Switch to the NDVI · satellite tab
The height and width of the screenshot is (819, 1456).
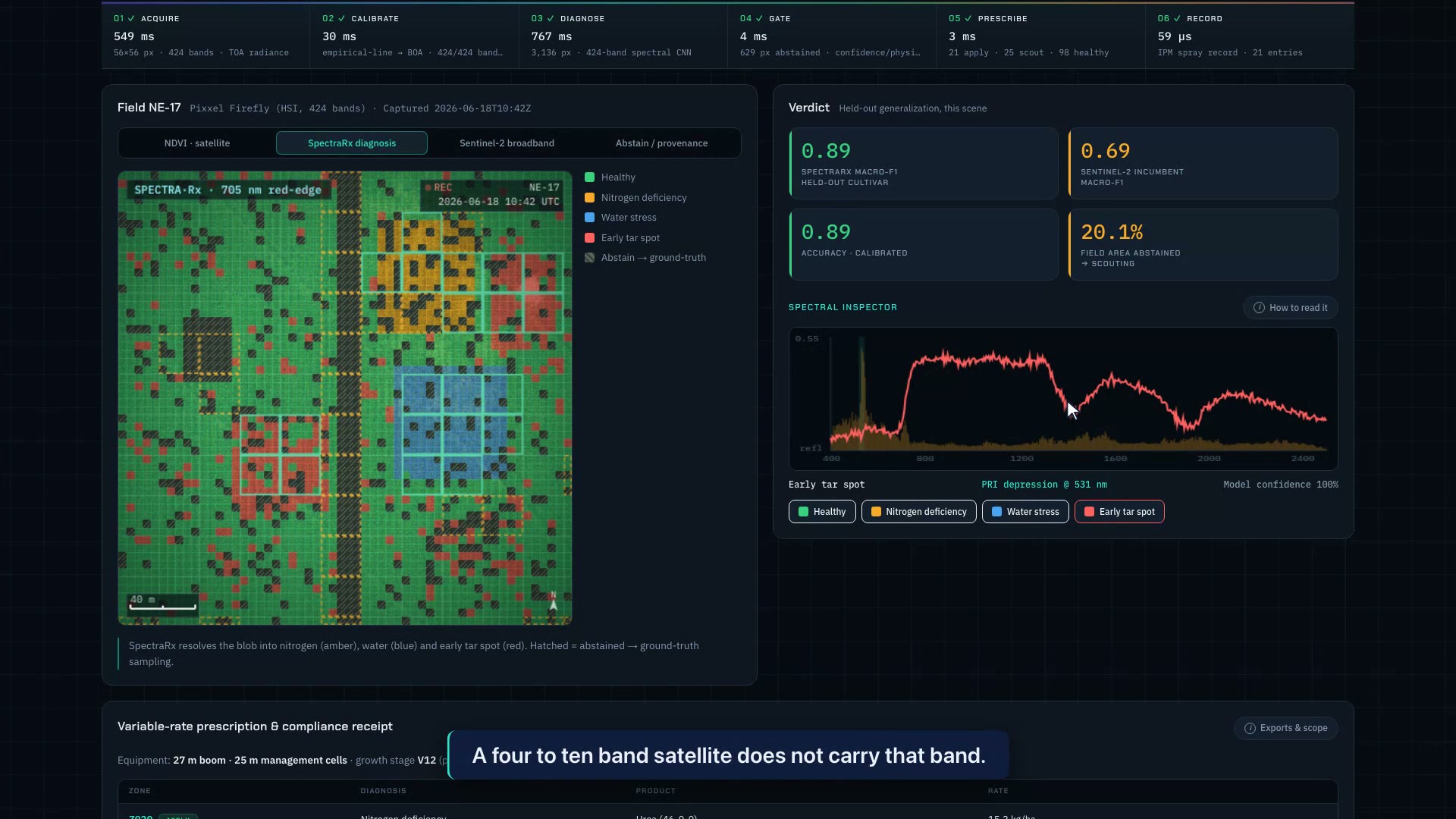point(197,143)
